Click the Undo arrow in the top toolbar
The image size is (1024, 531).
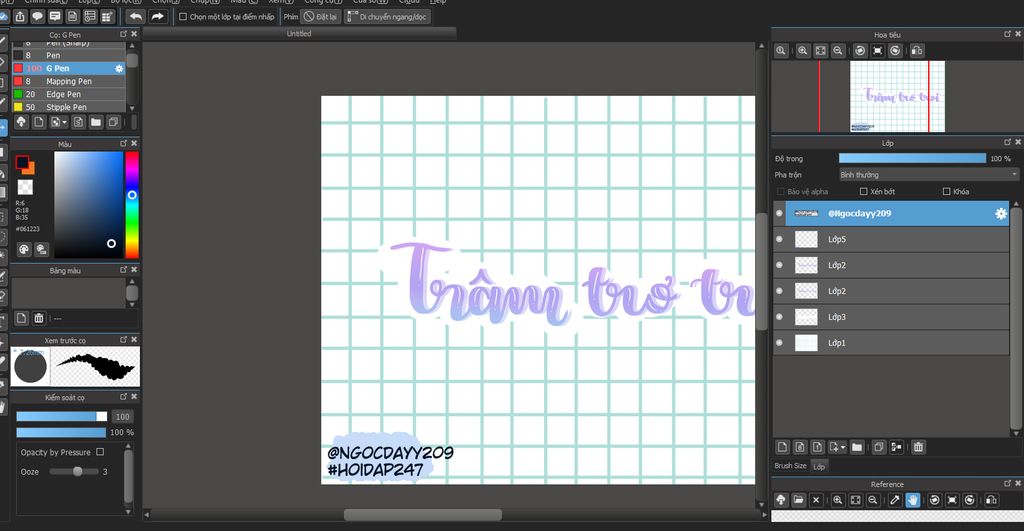click(136, 16)
